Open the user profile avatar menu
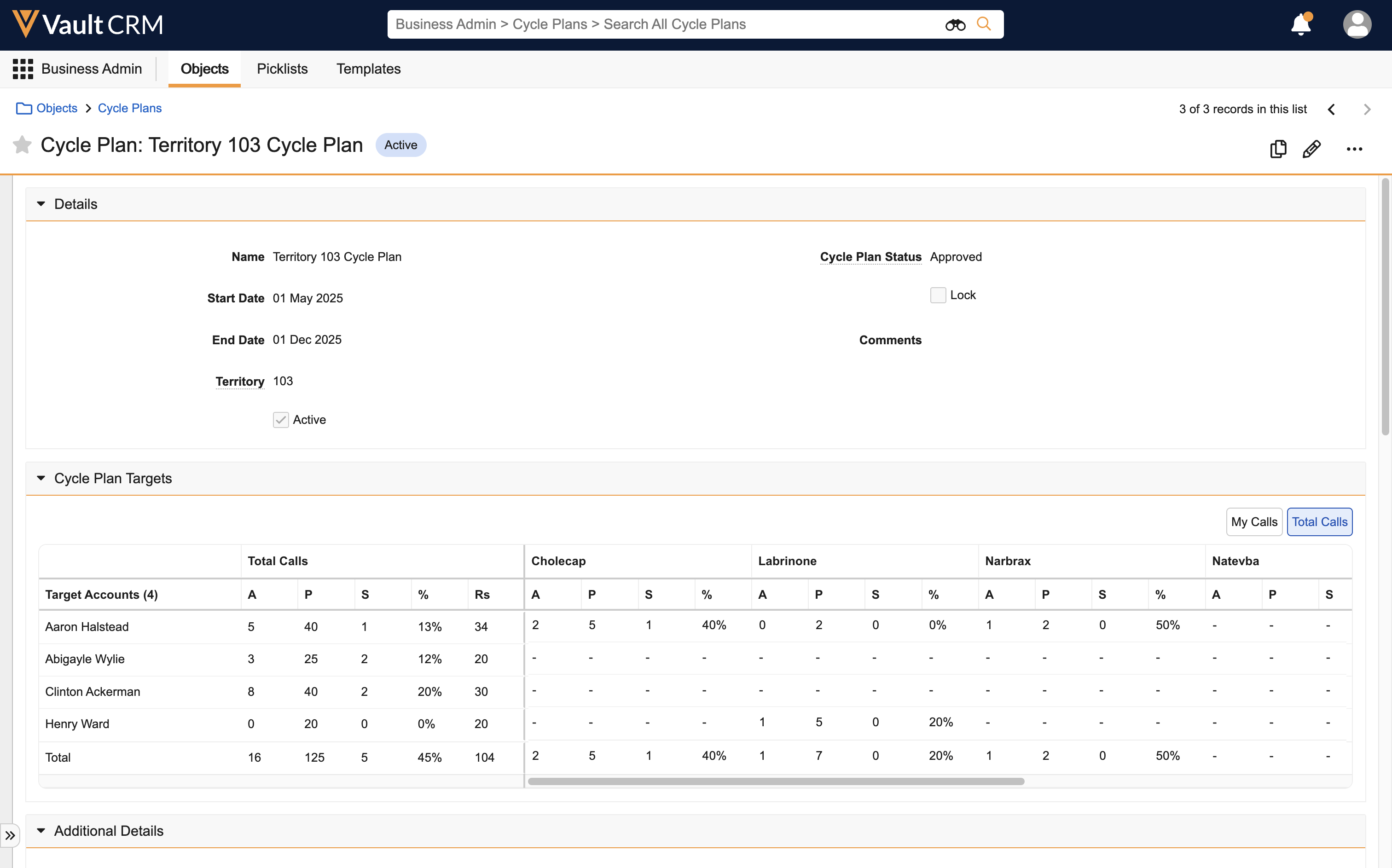 tap(1357, 25)
